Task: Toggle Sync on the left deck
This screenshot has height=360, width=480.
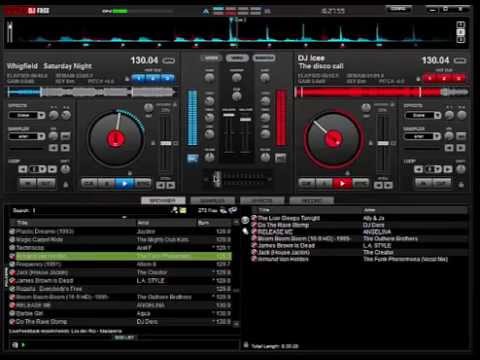Action: pos(143,184)
